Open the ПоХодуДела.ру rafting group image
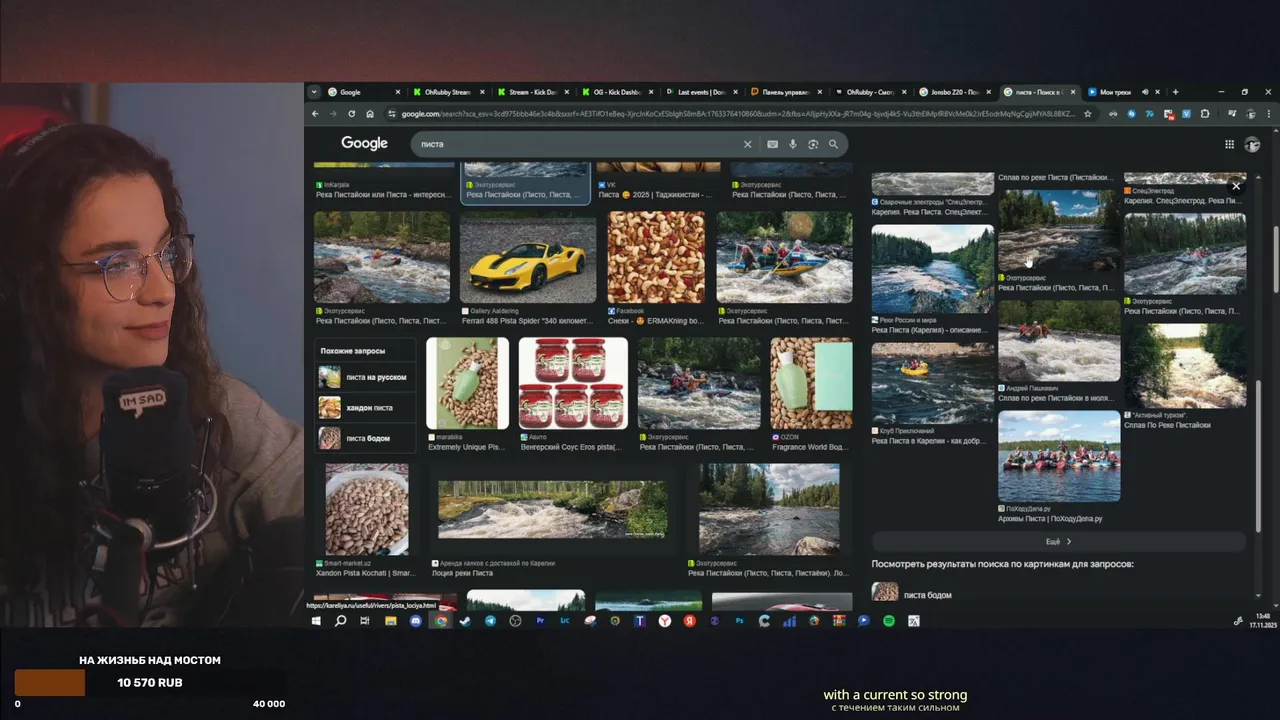 (1059, 456)
